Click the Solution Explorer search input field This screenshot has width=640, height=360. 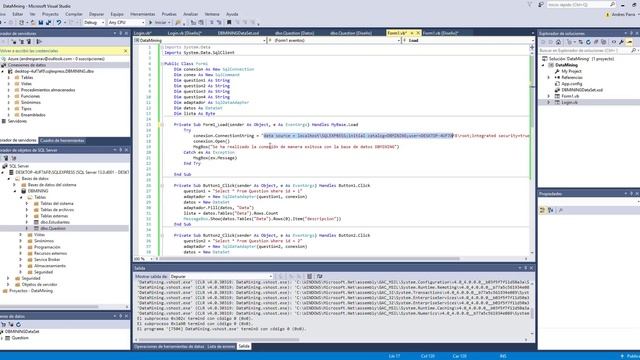tap(585, 51)
